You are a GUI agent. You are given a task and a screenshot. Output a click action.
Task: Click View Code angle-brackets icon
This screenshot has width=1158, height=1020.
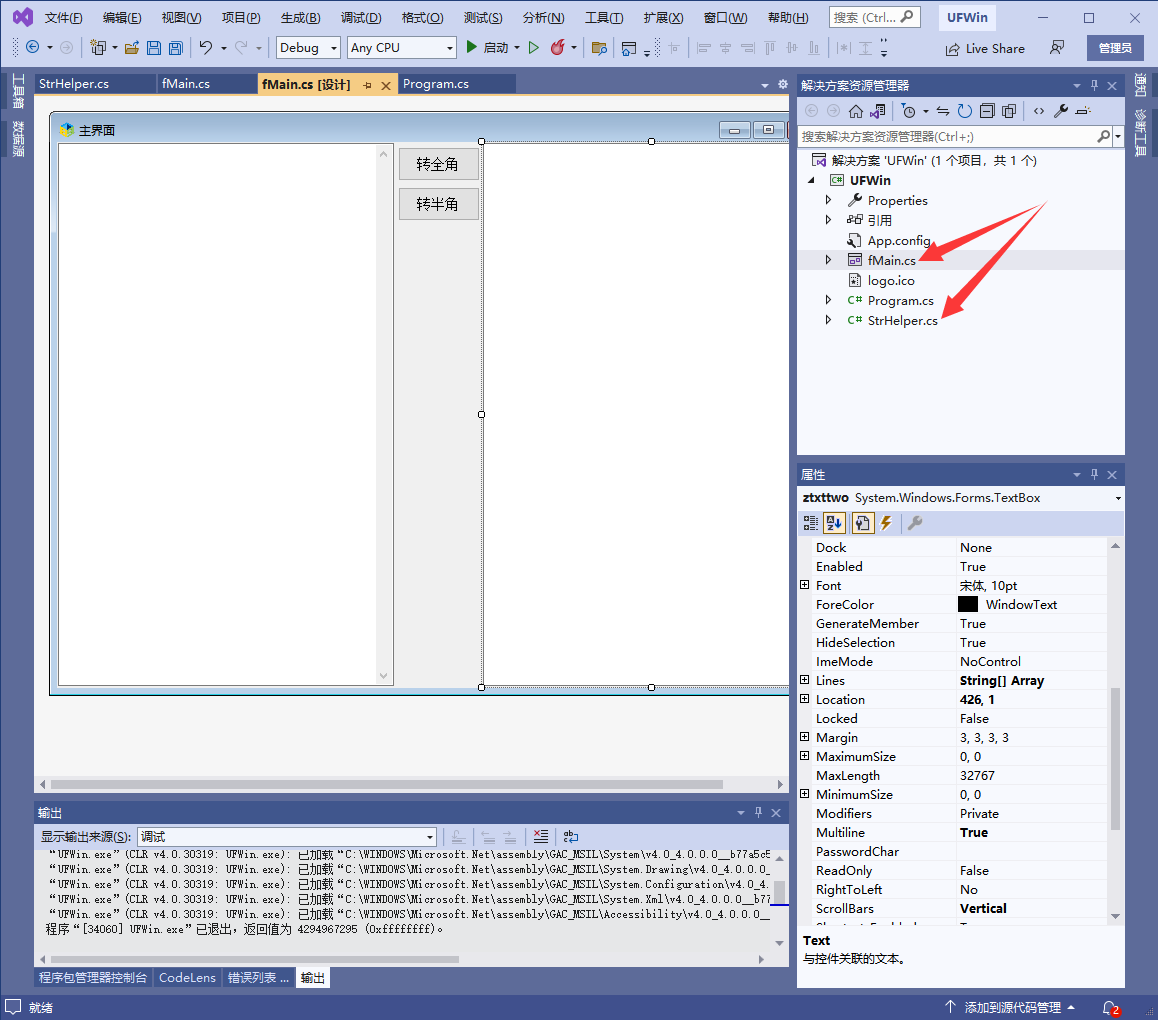1039,111
